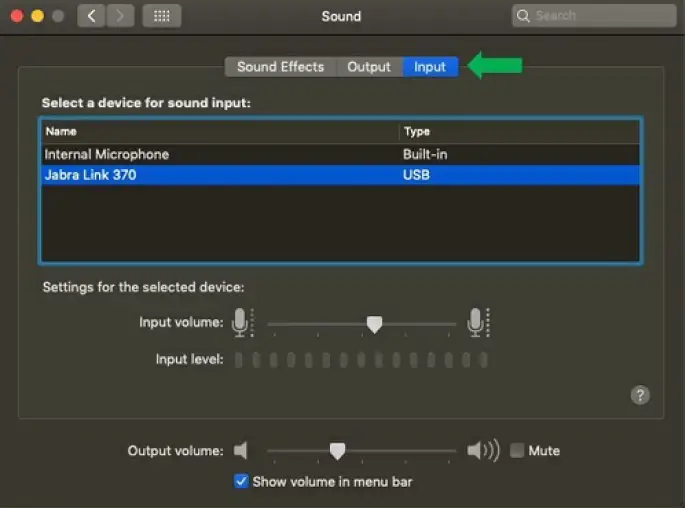The height and width of the screenshot is (508, 685).
Task: Click the Output volume slider knob
Action: [337, 451]
